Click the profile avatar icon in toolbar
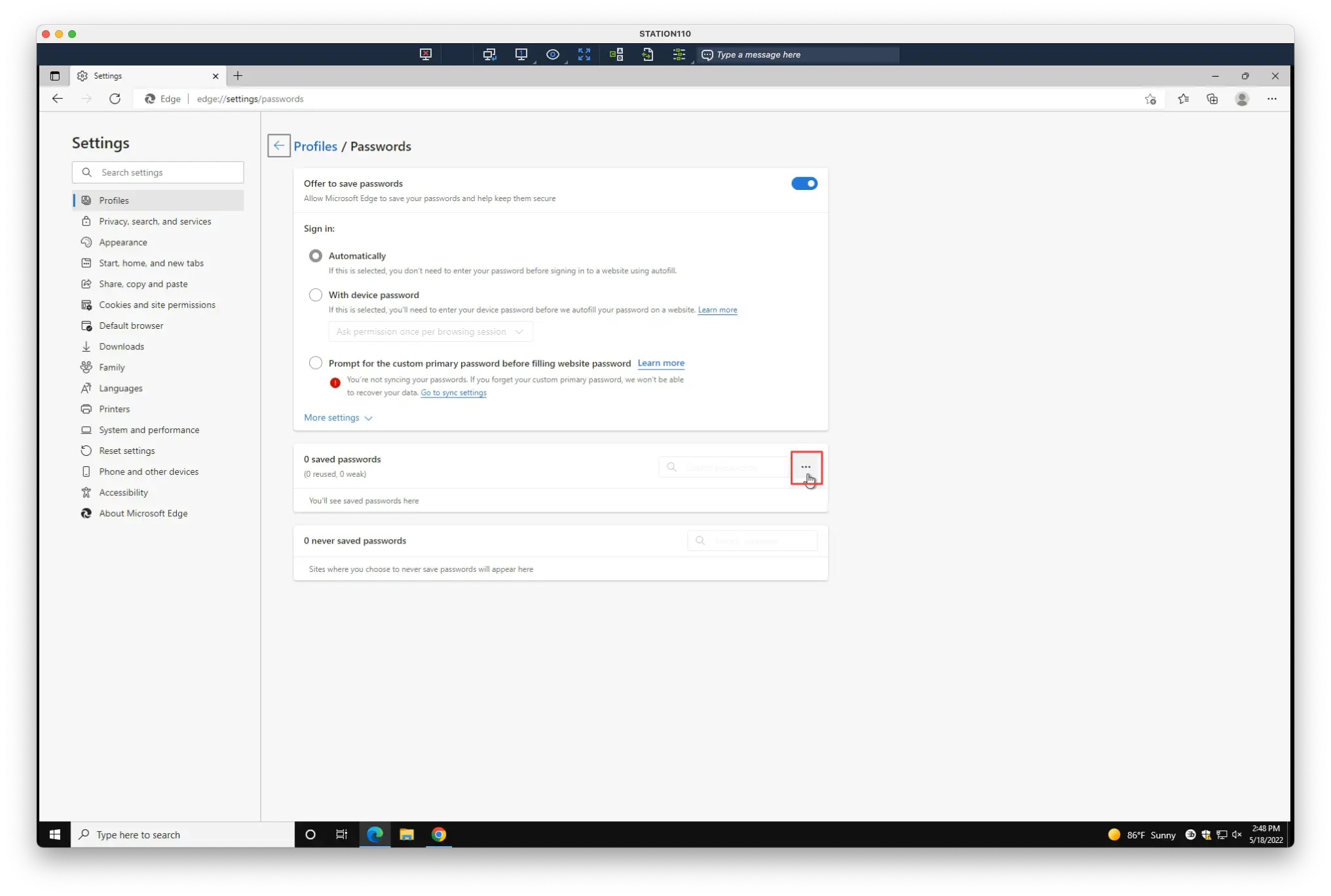The image size is (1331, 896). pyautogui.click(x=1242, y=99)
